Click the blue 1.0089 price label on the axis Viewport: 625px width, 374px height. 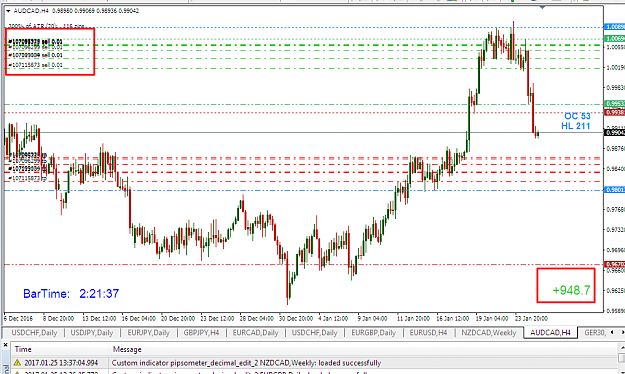615,27
